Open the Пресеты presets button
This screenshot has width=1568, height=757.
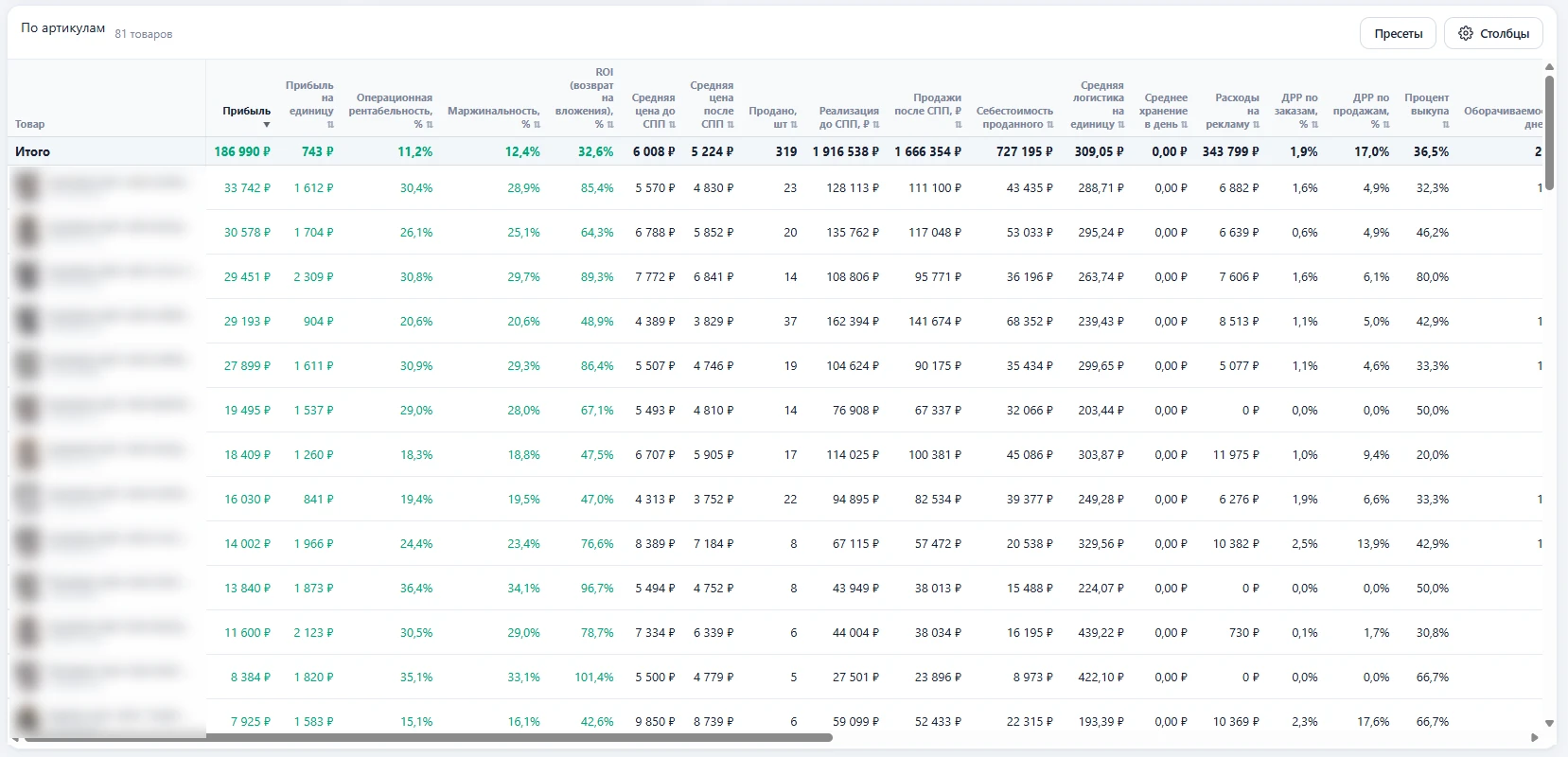1399,33
